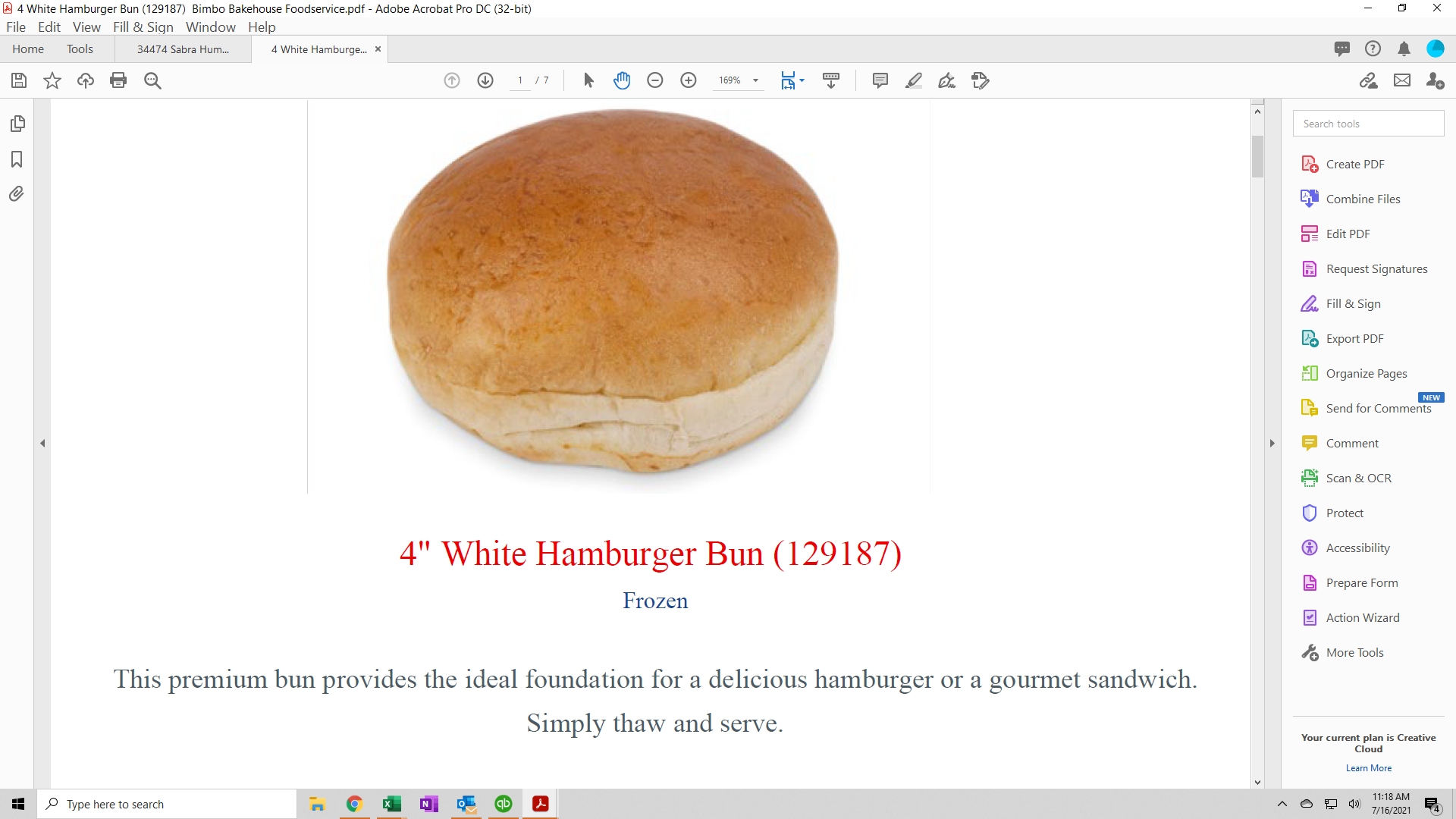Share with others using the person-plus icon
Screen dimensions: 1456x819
pos(1436,80)
